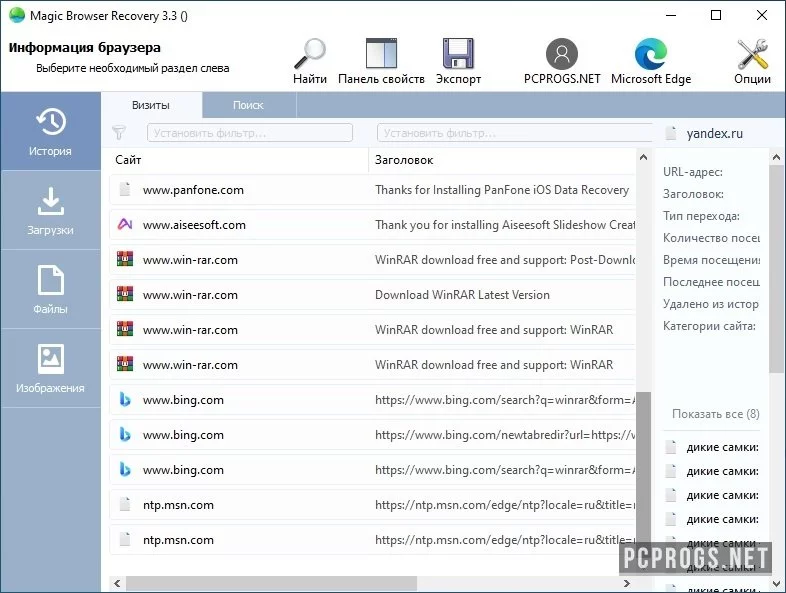Image resolution: width=786 pixels, height=593 pixels.
Task: Click the favicon of www.panfone.com row
Action: point(125,189)
